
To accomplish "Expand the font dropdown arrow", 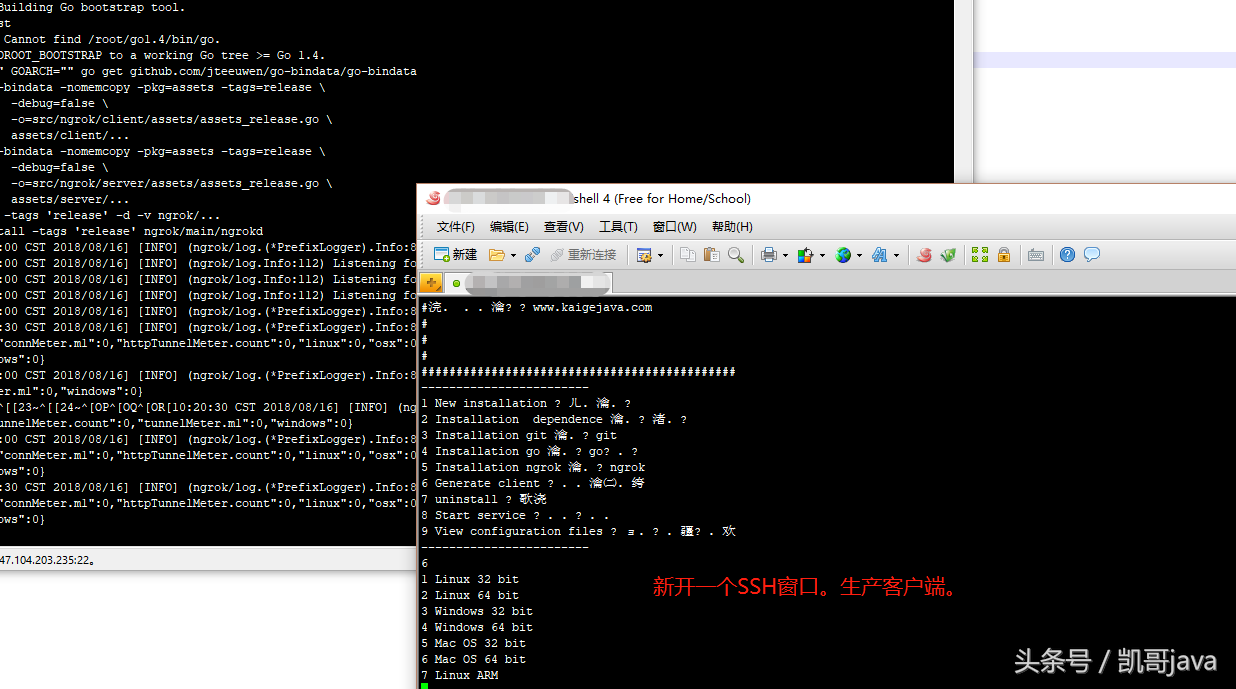I will coord(896,256).
